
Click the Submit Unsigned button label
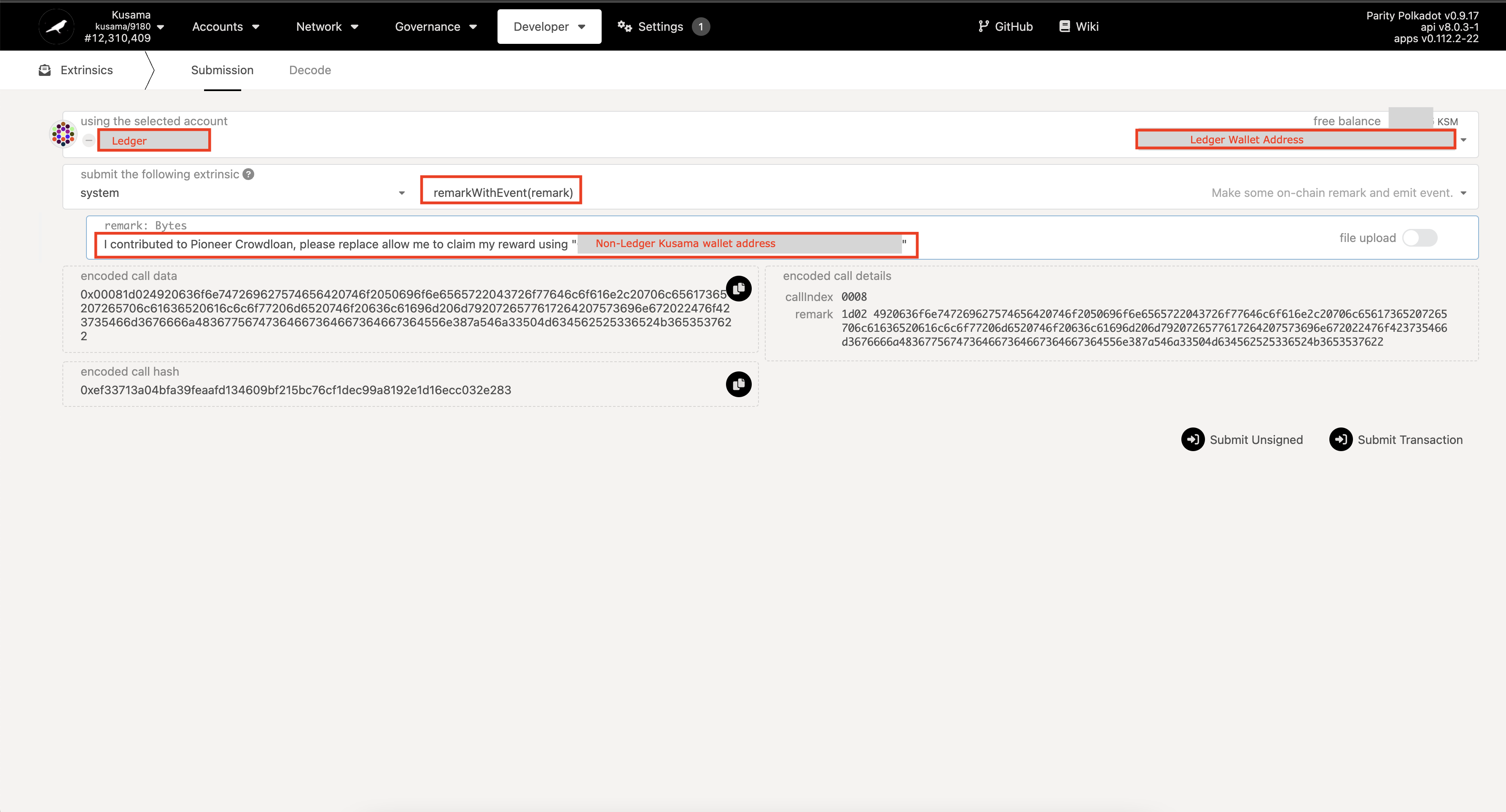click(x=1256, y=440)
